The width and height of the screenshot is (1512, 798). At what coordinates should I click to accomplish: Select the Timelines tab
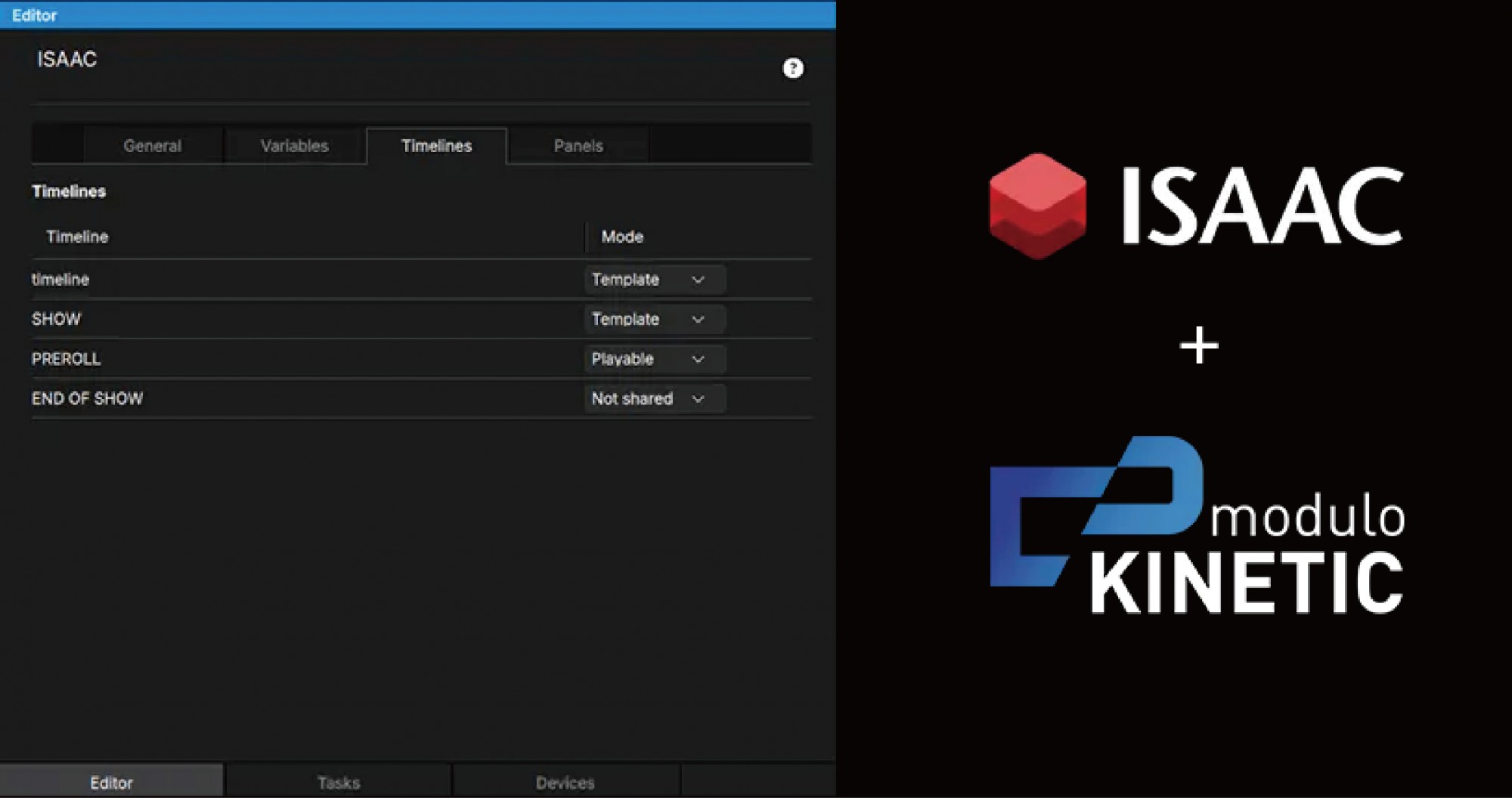click(437, 146)
